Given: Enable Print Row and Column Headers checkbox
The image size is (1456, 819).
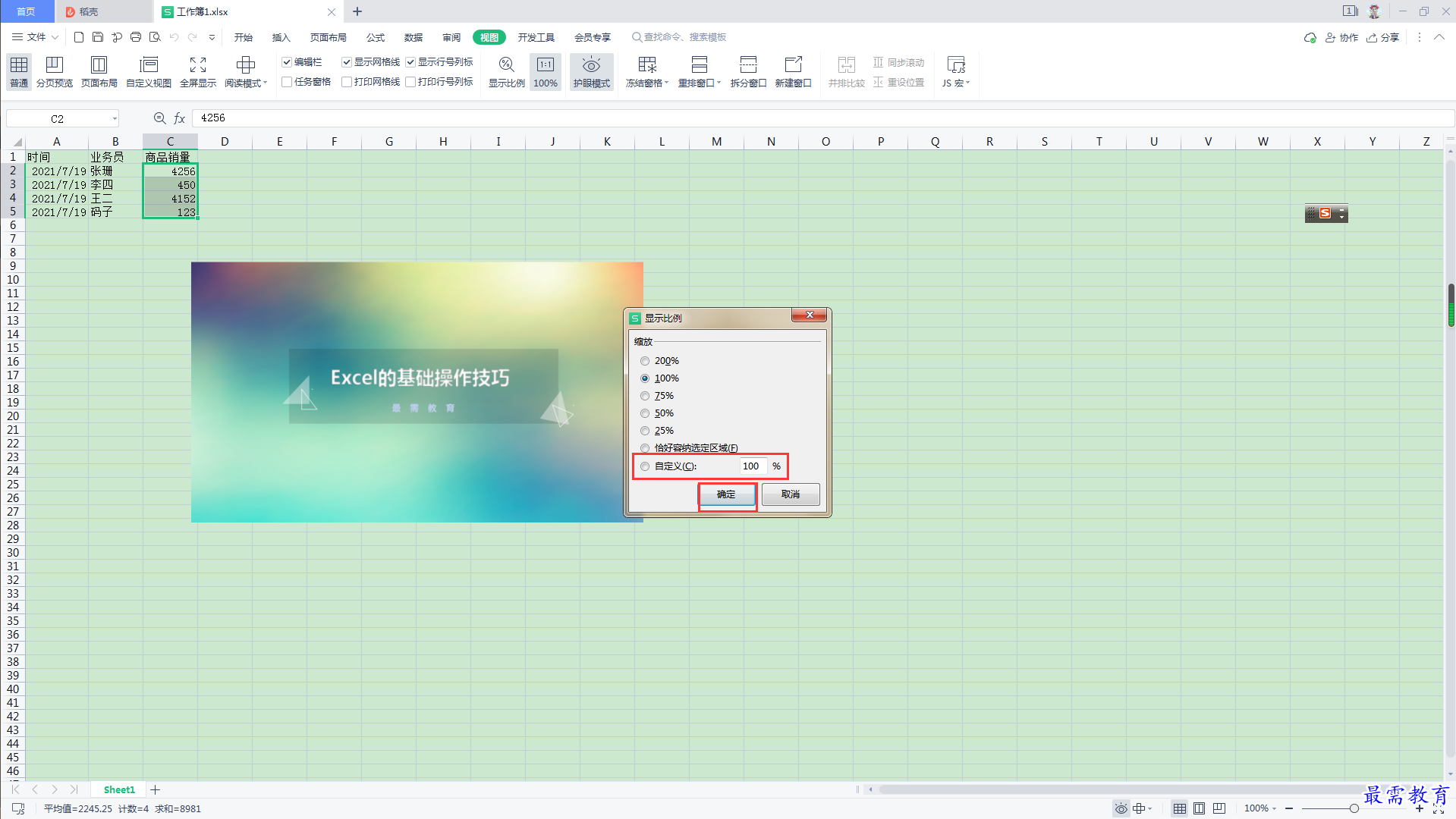Looking at the screenshot, I should tap(410, 82).
